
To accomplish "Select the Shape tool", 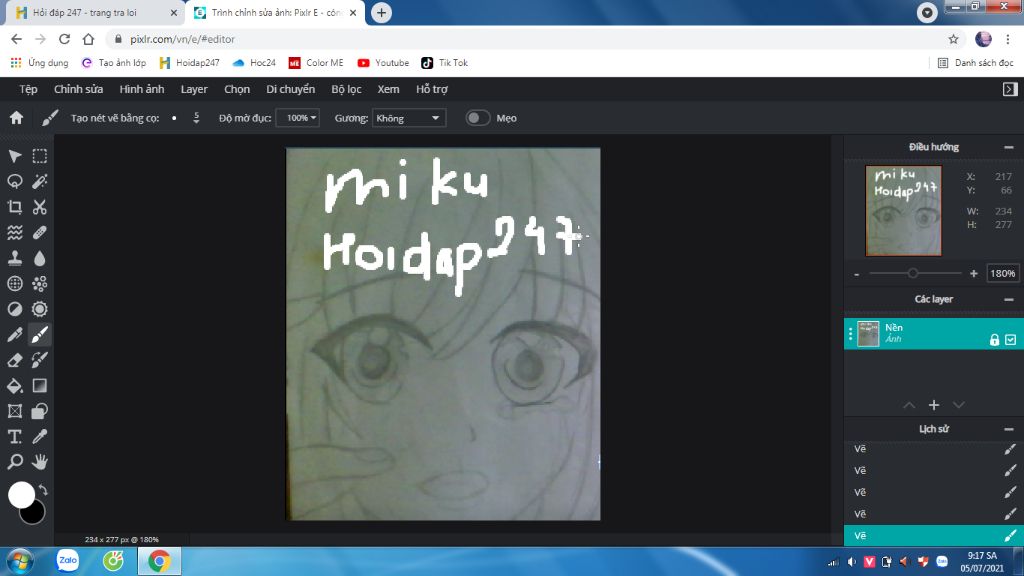I will pyautogui.click(x=40, y=411).
